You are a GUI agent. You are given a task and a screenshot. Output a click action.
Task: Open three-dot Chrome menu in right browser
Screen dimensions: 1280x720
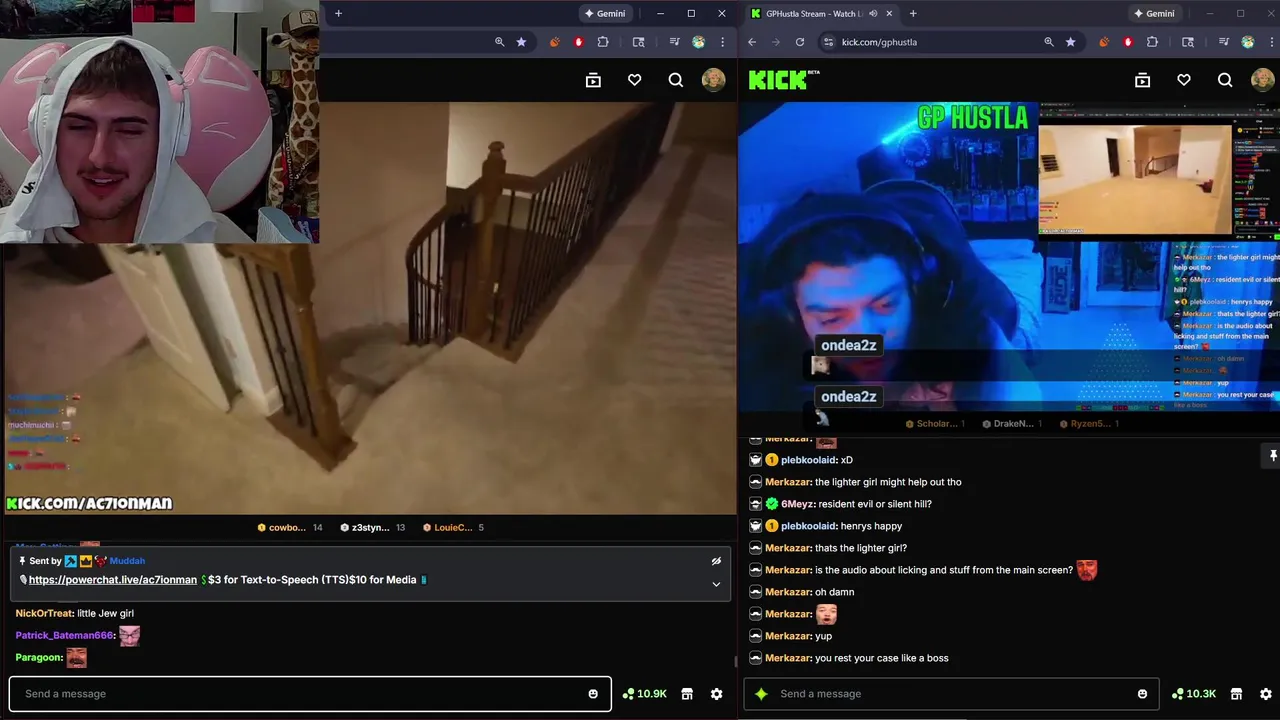pyautogui.click(x=1271, y=42)
